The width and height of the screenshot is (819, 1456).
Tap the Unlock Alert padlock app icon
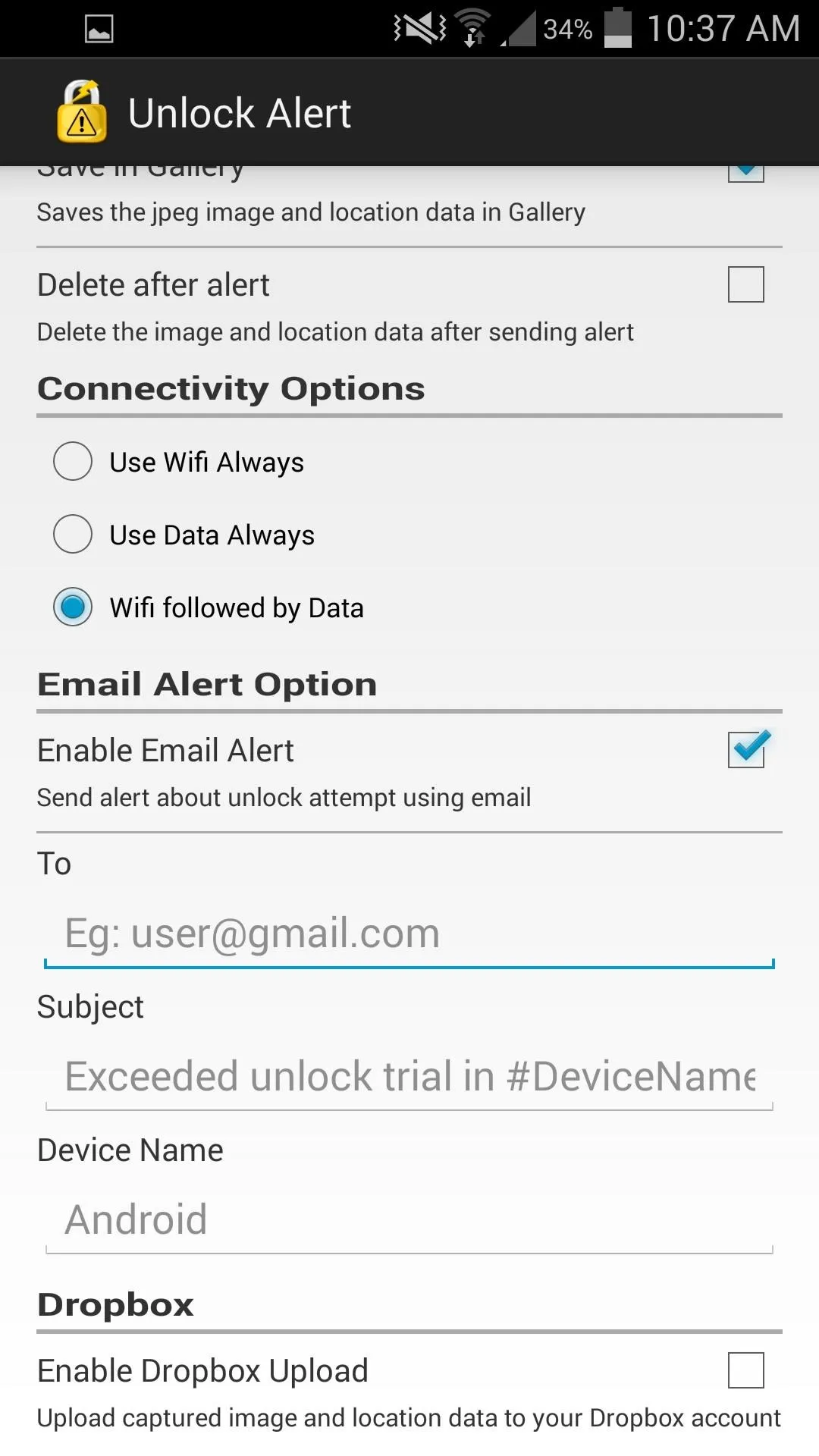click(82, 111)
